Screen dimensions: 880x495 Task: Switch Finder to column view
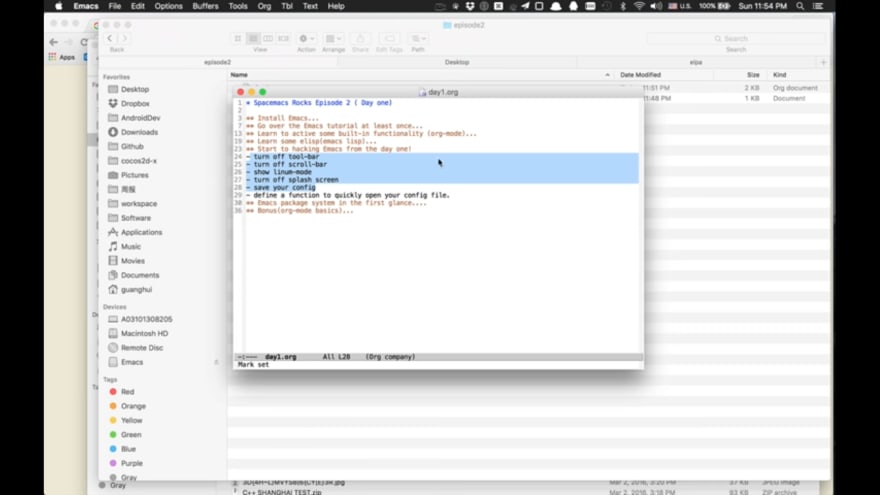click(268, 38)
